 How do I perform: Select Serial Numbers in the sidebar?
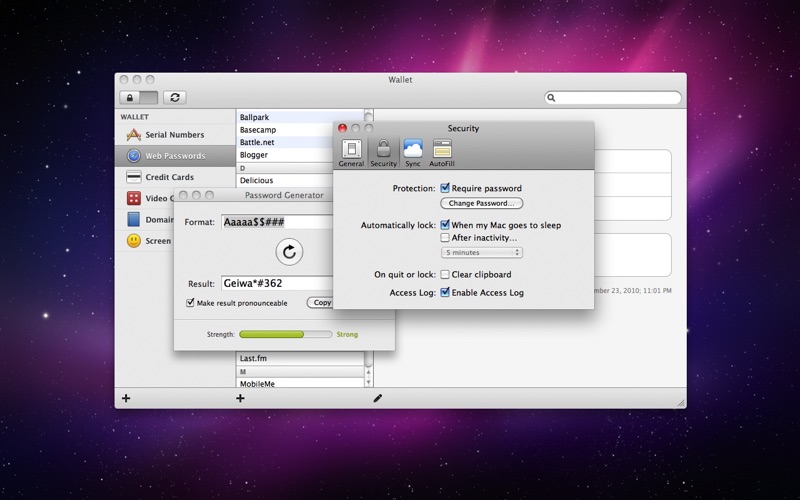pyautogui.click(x=174, y=135)
